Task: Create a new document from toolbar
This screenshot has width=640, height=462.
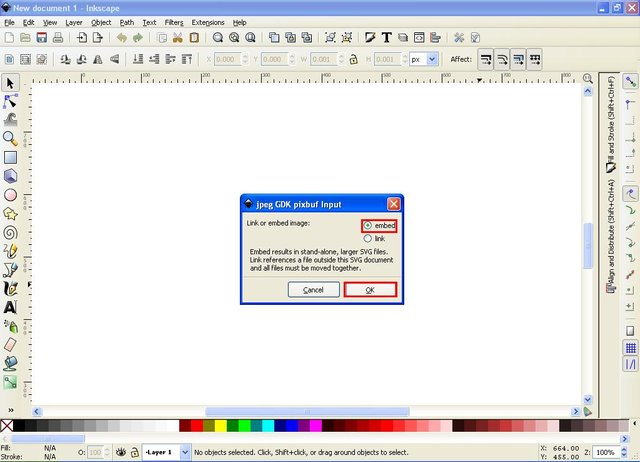Action: 9,38
